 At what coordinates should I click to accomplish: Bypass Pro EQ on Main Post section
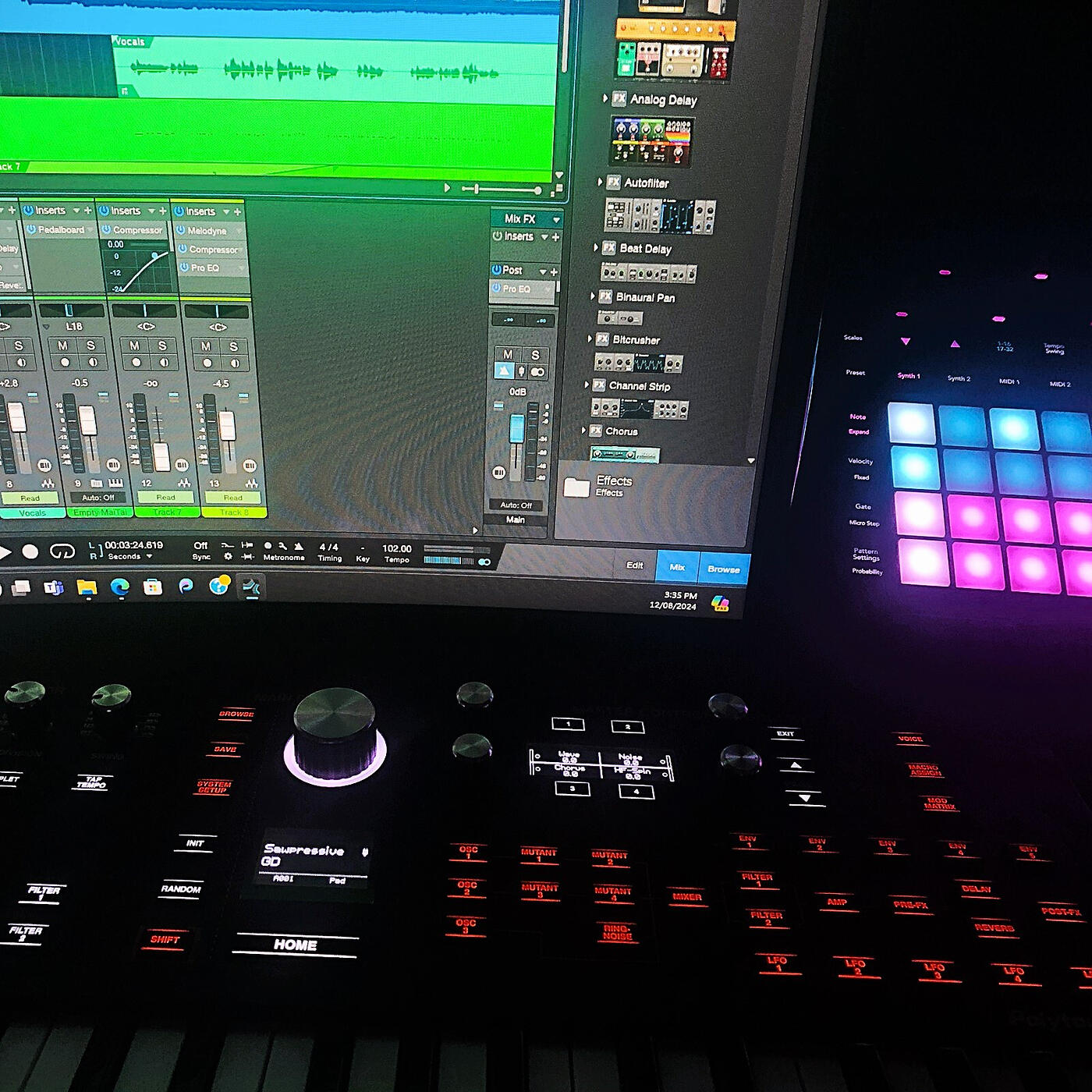pyautogui.click(x=496, y=288)
